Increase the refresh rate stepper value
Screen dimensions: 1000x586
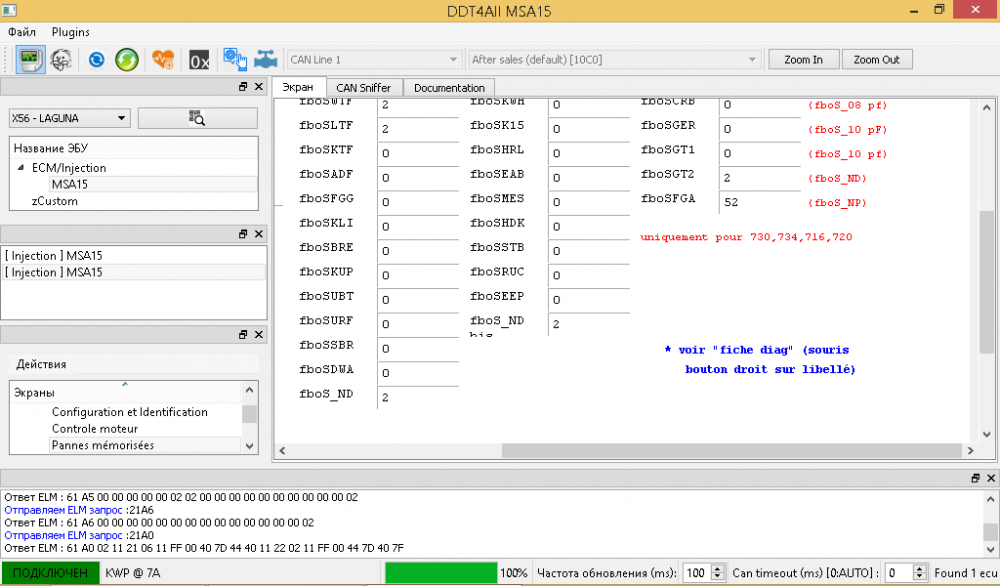pos(717,569)
